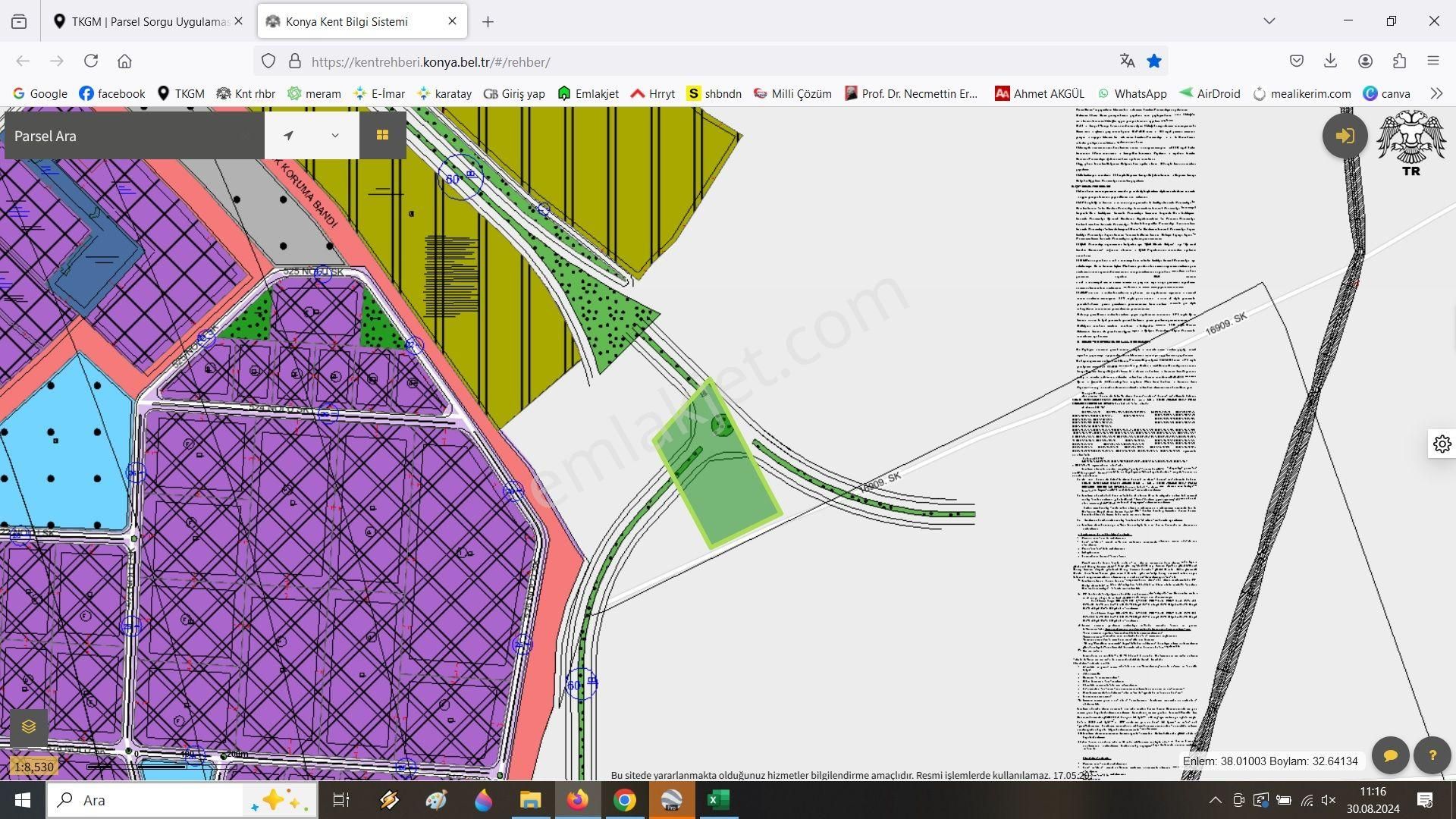Open the canva bookmark
The width and height of the screenshot is (1456, 819).
tap(1387, 93)
